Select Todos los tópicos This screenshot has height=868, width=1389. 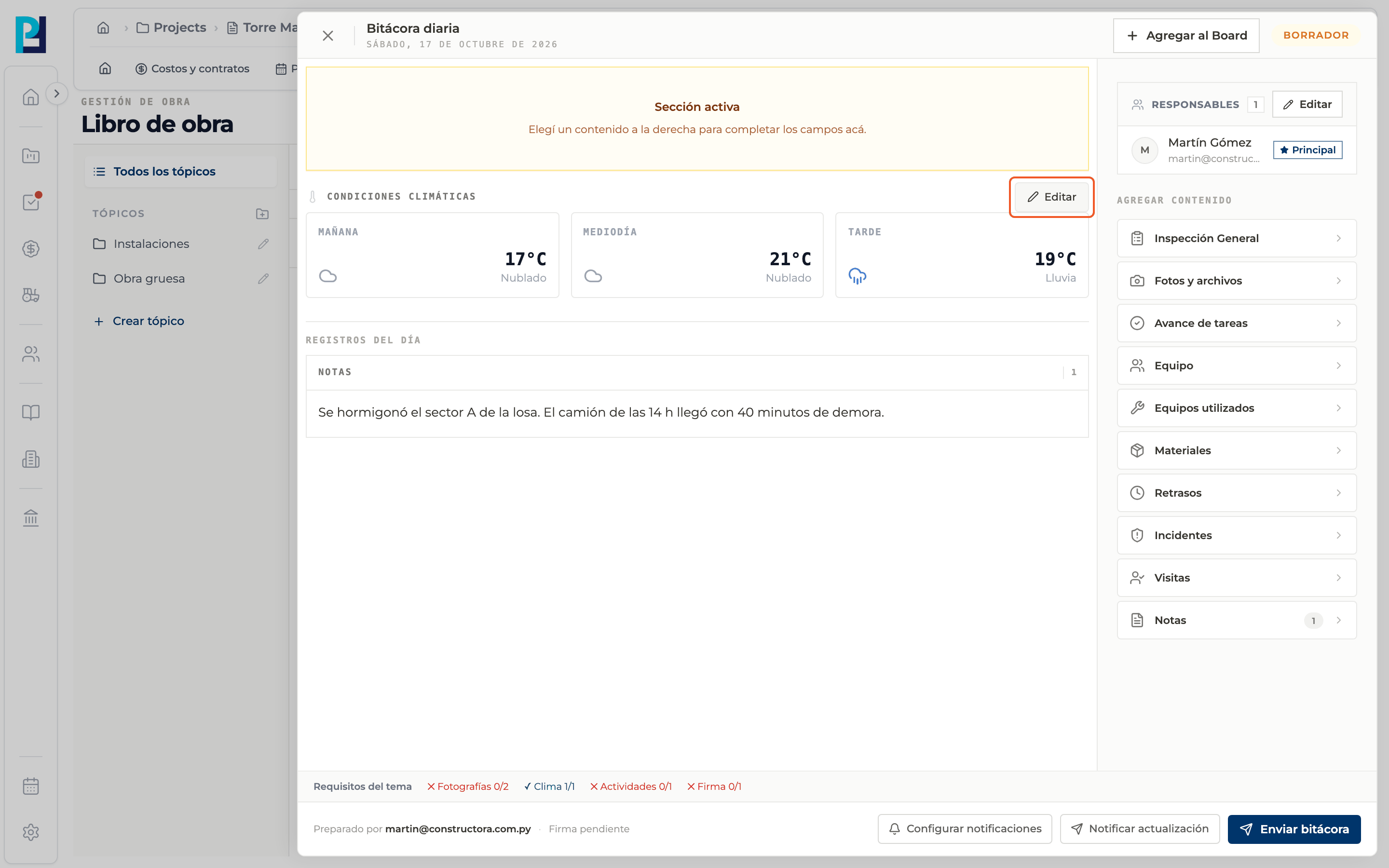click(x=181, y=172)
